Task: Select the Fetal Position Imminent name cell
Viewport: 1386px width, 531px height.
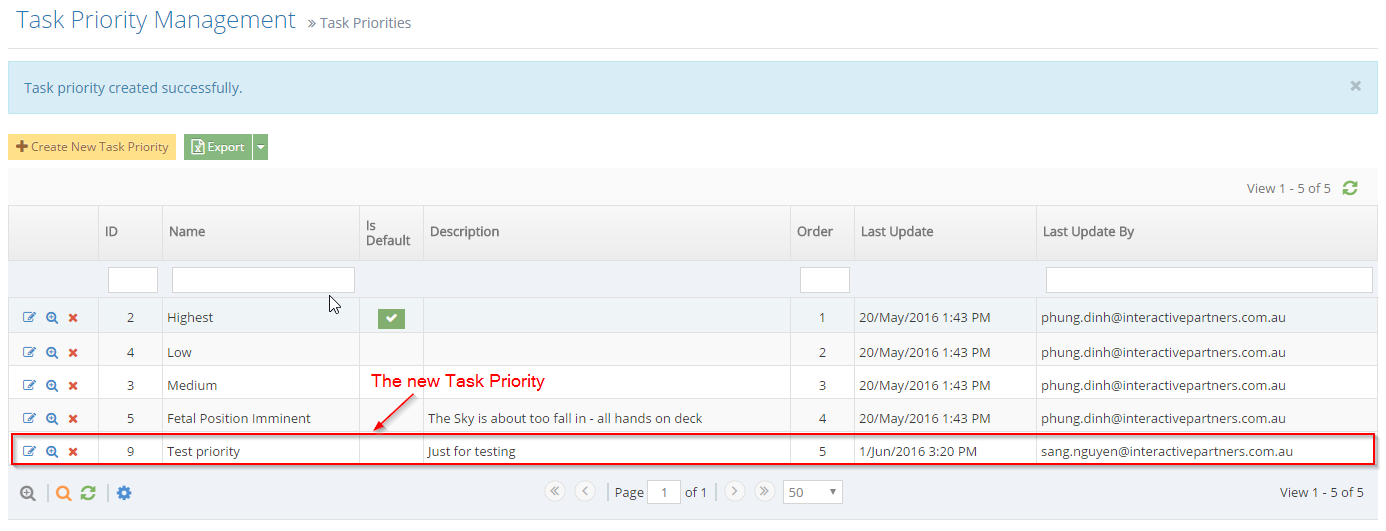Action: click(261, 418)
